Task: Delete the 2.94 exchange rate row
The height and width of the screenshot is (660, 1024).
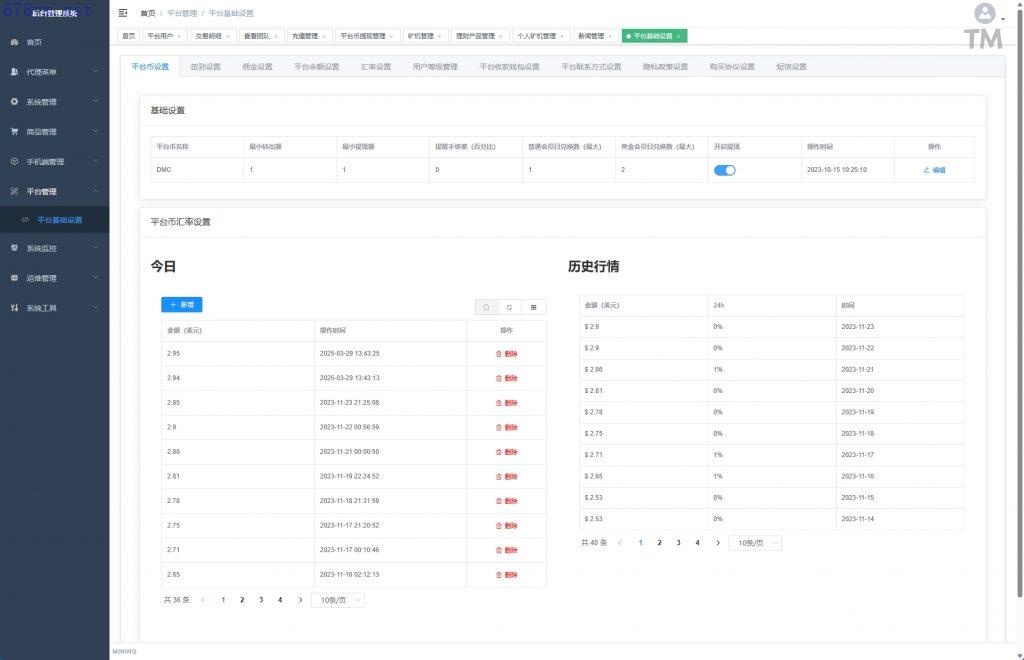Action: coord(506,378)
